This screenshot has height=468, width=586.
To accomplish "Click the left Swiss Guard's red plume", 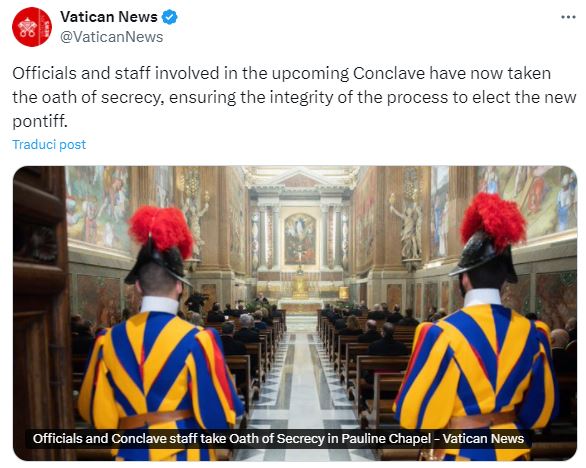I will click(161, 230).
